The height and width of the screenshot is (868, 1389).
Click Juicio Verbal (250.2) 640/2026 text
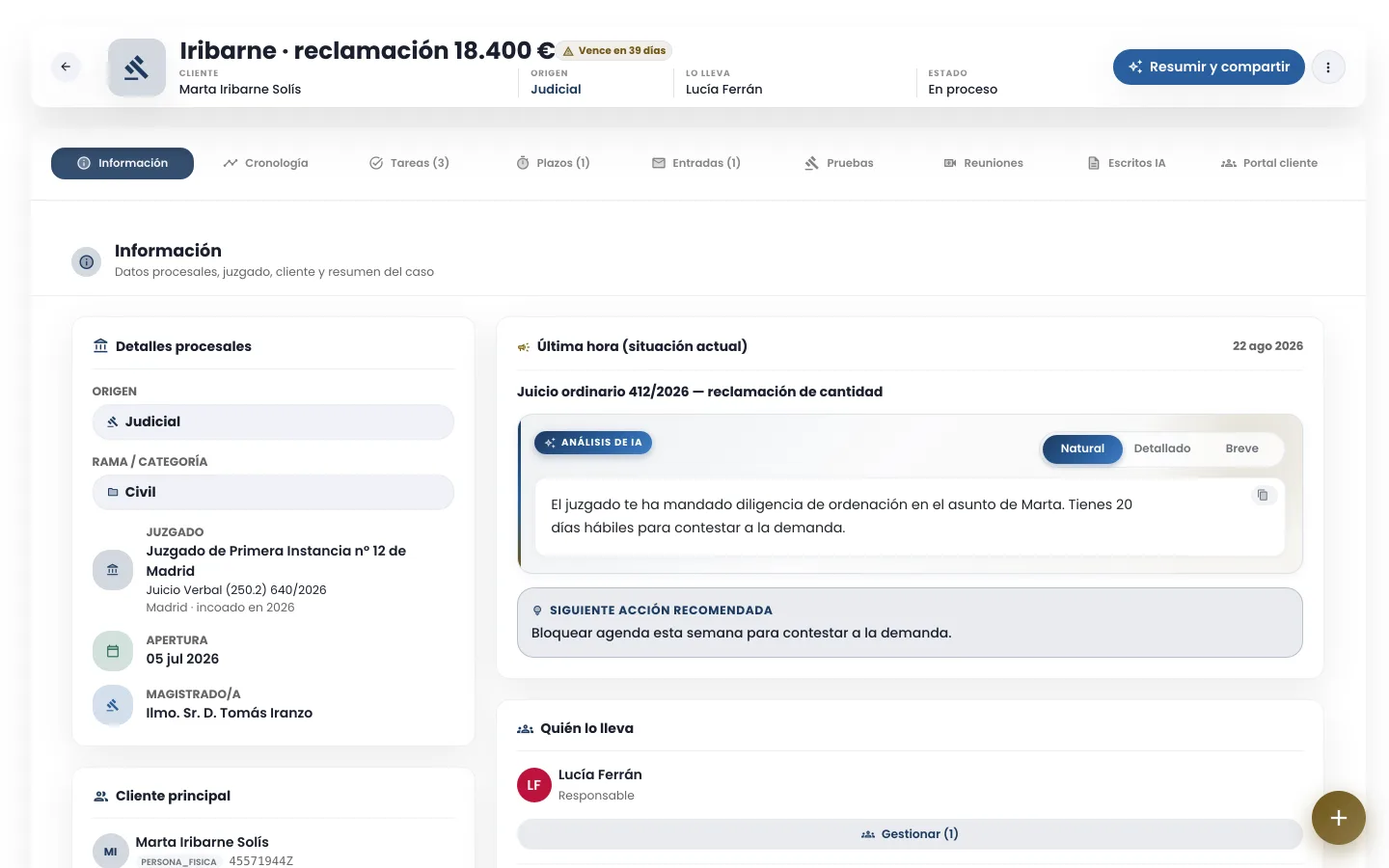[236, 589]
